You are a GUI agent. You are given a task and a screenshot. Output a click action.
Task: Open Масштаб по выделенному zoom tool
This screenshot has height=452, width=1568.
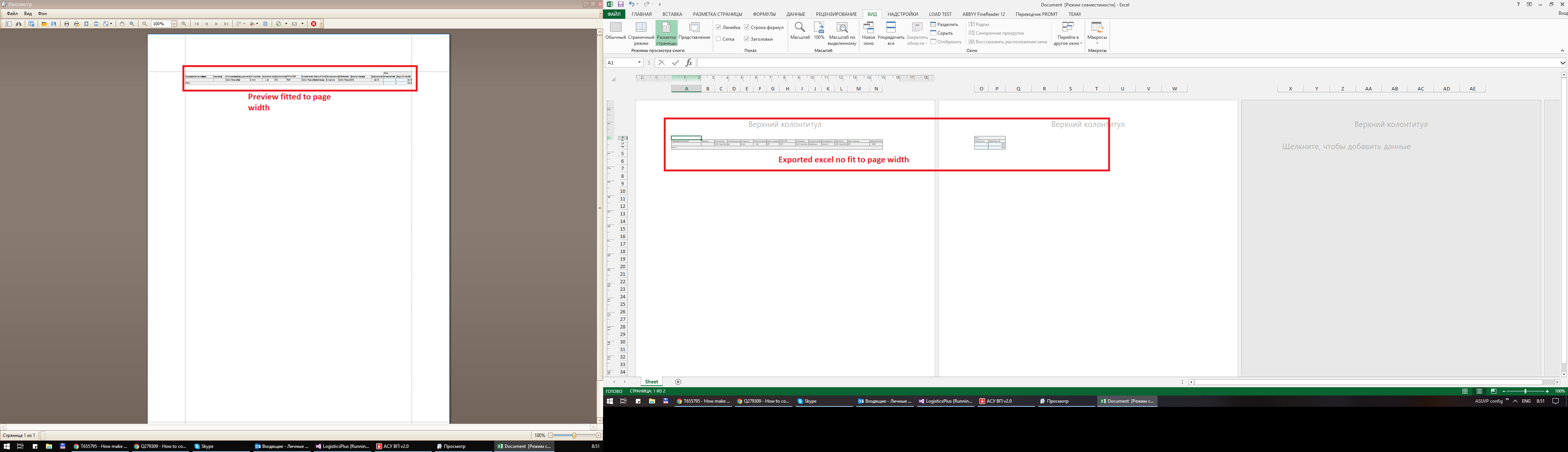pos(842,34)
